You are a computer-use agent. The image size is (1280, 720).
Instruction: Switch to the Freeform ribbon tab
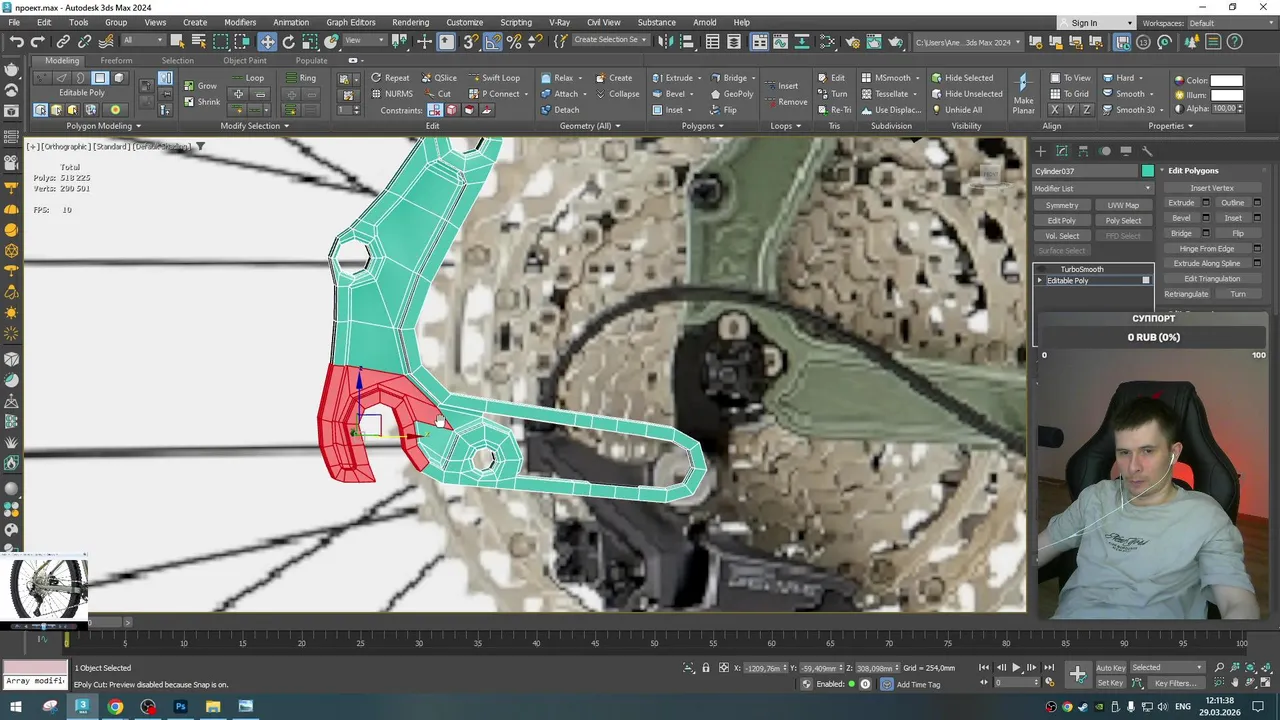[x=116, y=60]
